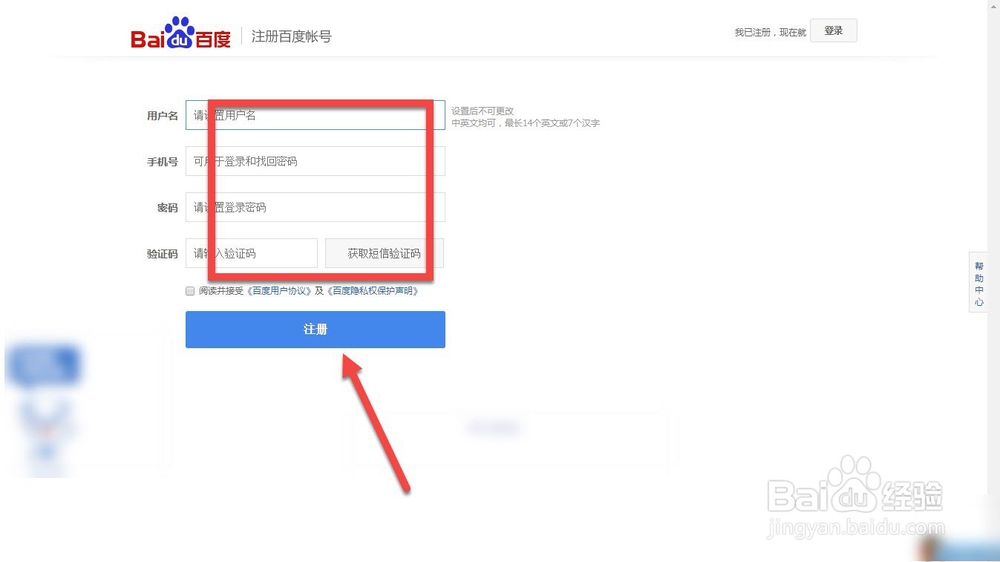Focus the 手机号 phone number field
Viewport: 1000px width, 562px height.
point(315,161)
